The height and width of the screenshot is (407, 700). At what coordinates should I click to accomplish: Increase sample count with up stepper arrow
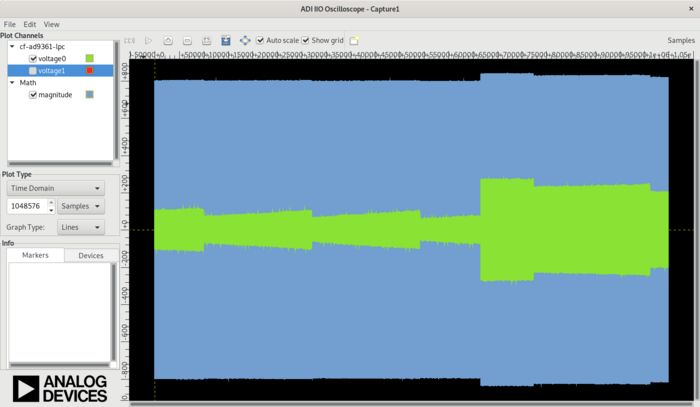click(x=51, y=203)
